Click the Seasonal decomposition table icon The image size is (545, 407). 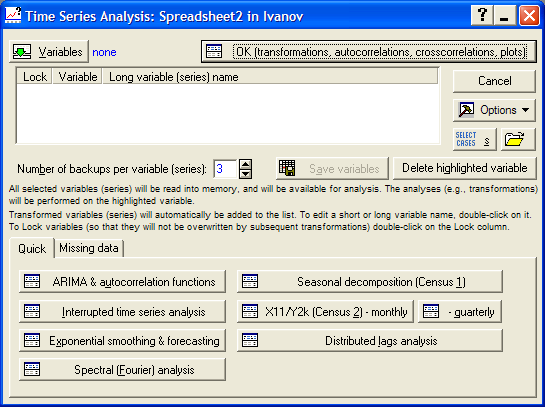pyautogui.click(x=250, y=281)
